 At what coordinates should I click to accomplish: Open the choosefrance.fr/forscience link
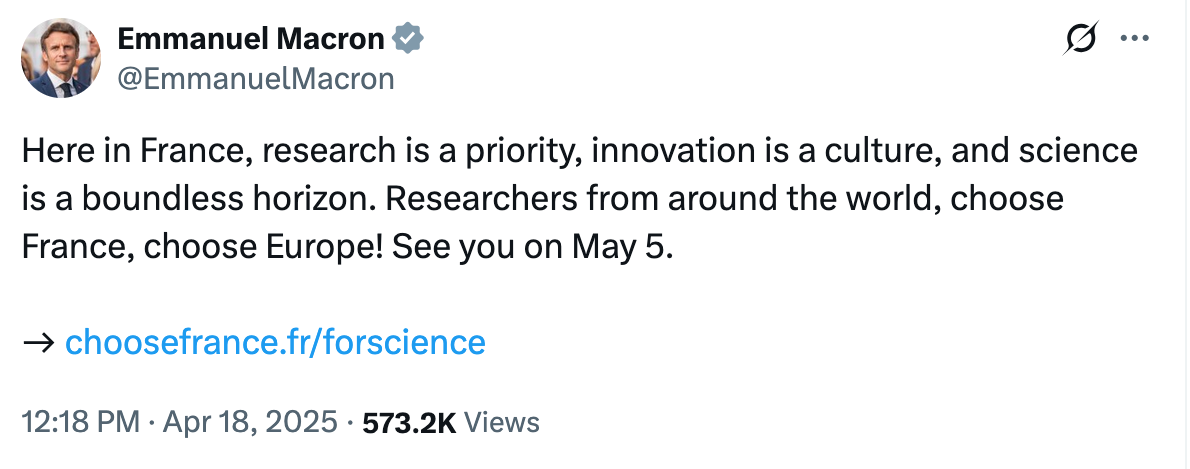[275, 343]
